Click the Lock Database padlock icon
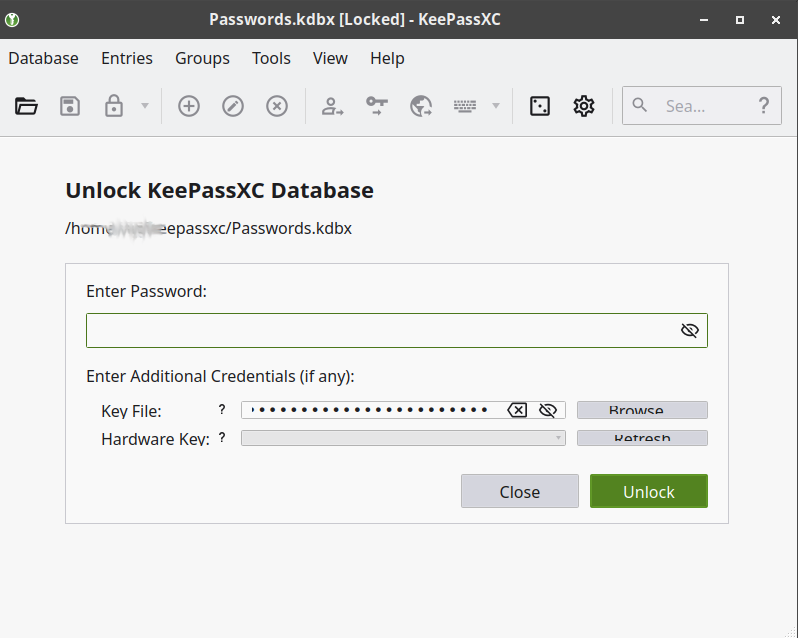The width and height of the screenshot is (798, 638). 113,106
